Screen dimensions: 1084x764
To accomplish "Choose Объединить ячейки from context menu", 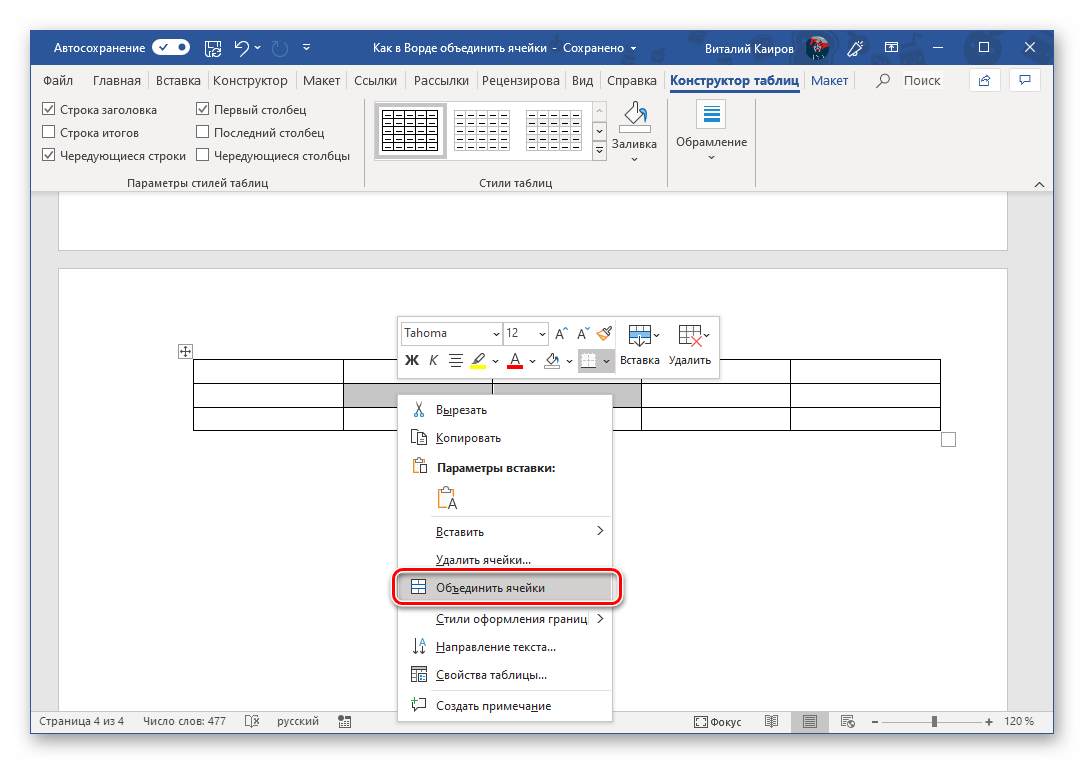I will pyautogui.click(x=505, y=588).
